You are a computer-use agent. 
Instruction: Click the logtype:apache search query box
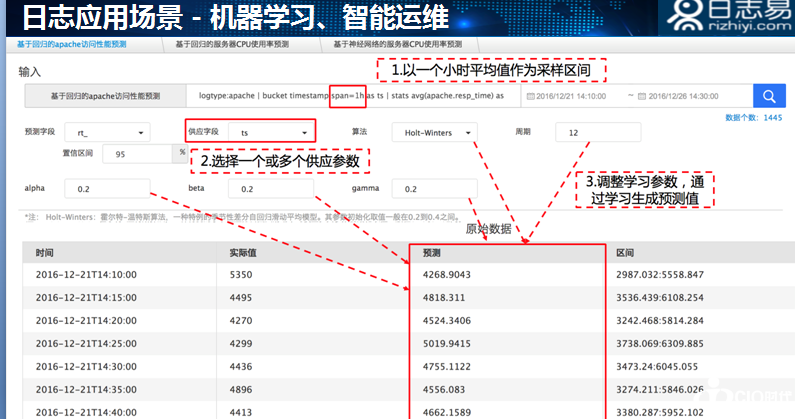click(355, 96)
